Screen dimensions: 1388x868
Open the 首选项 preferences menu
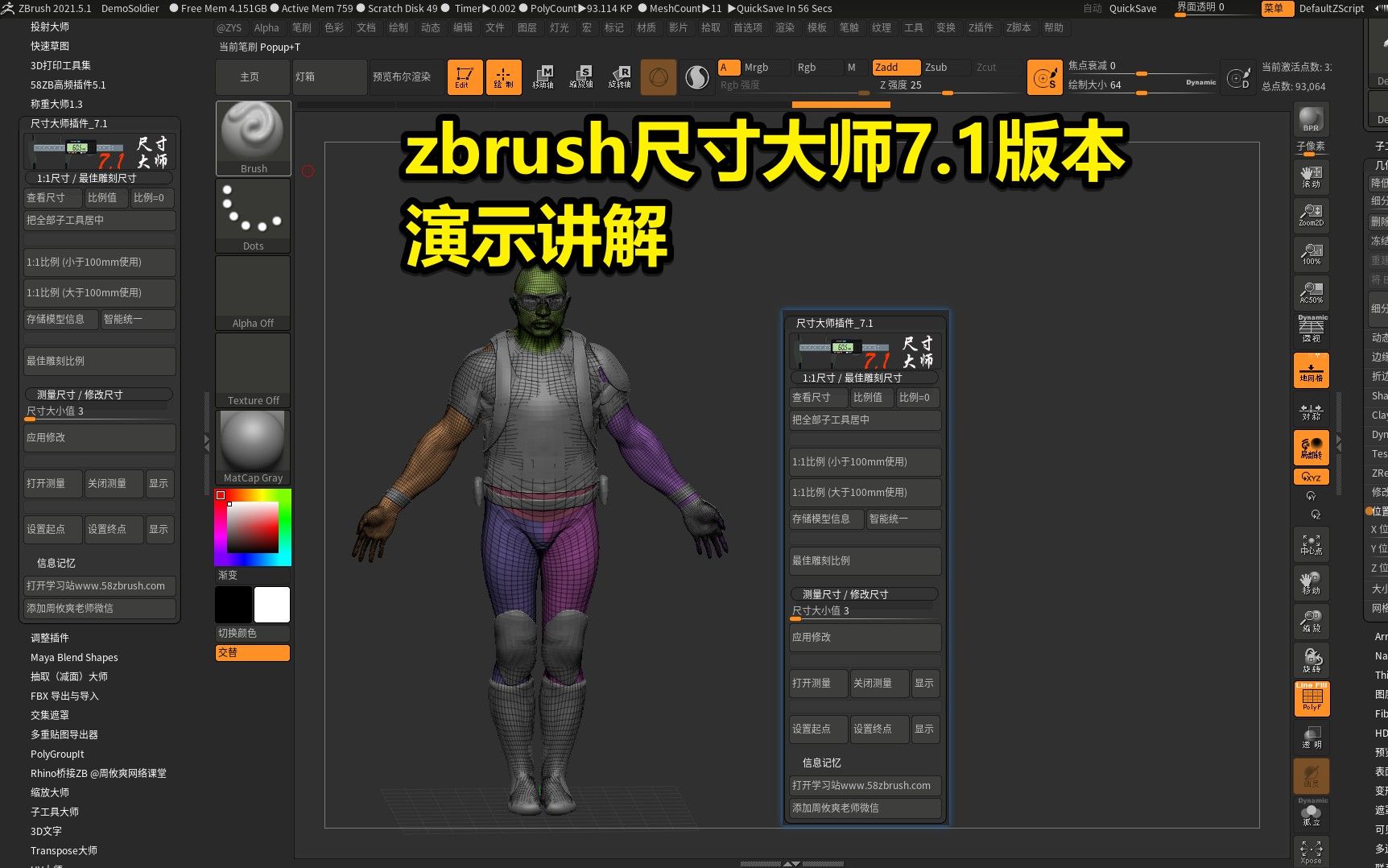point(748,27)
